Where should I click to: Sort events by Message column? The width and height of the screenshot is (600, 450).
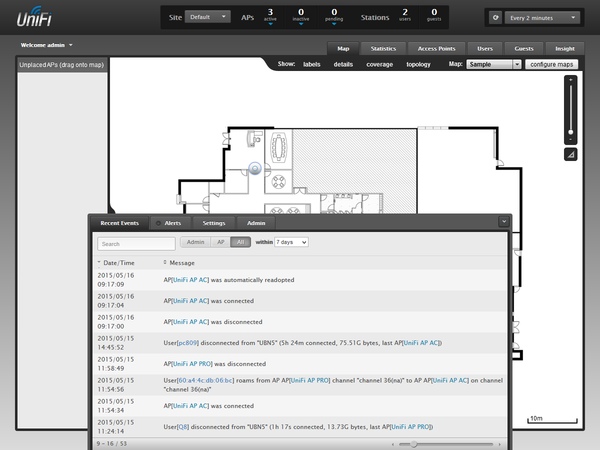point(179,263)
